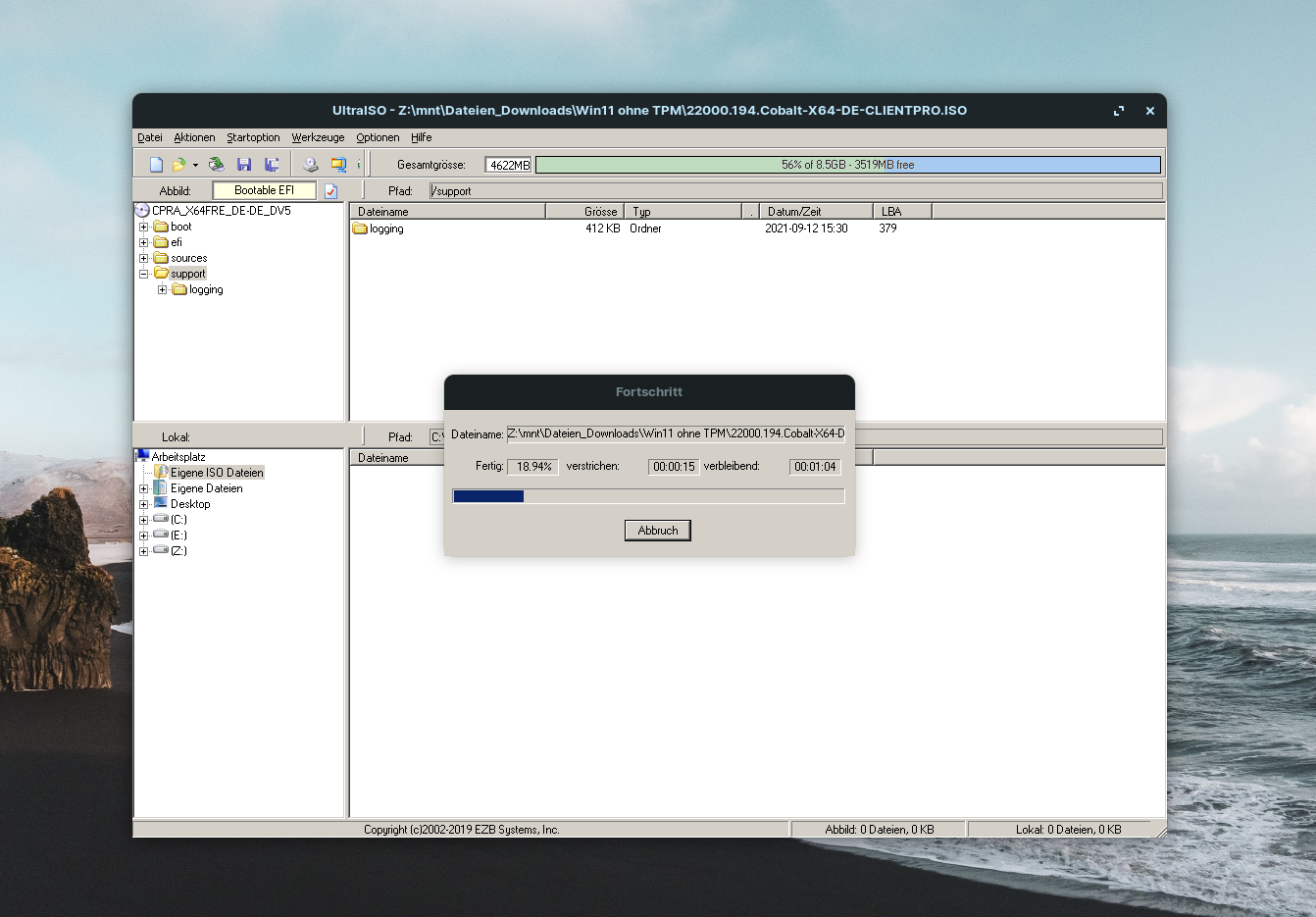1316x917 pixels.
Task: Click the Save floppy disk icon
Action: 244,165
